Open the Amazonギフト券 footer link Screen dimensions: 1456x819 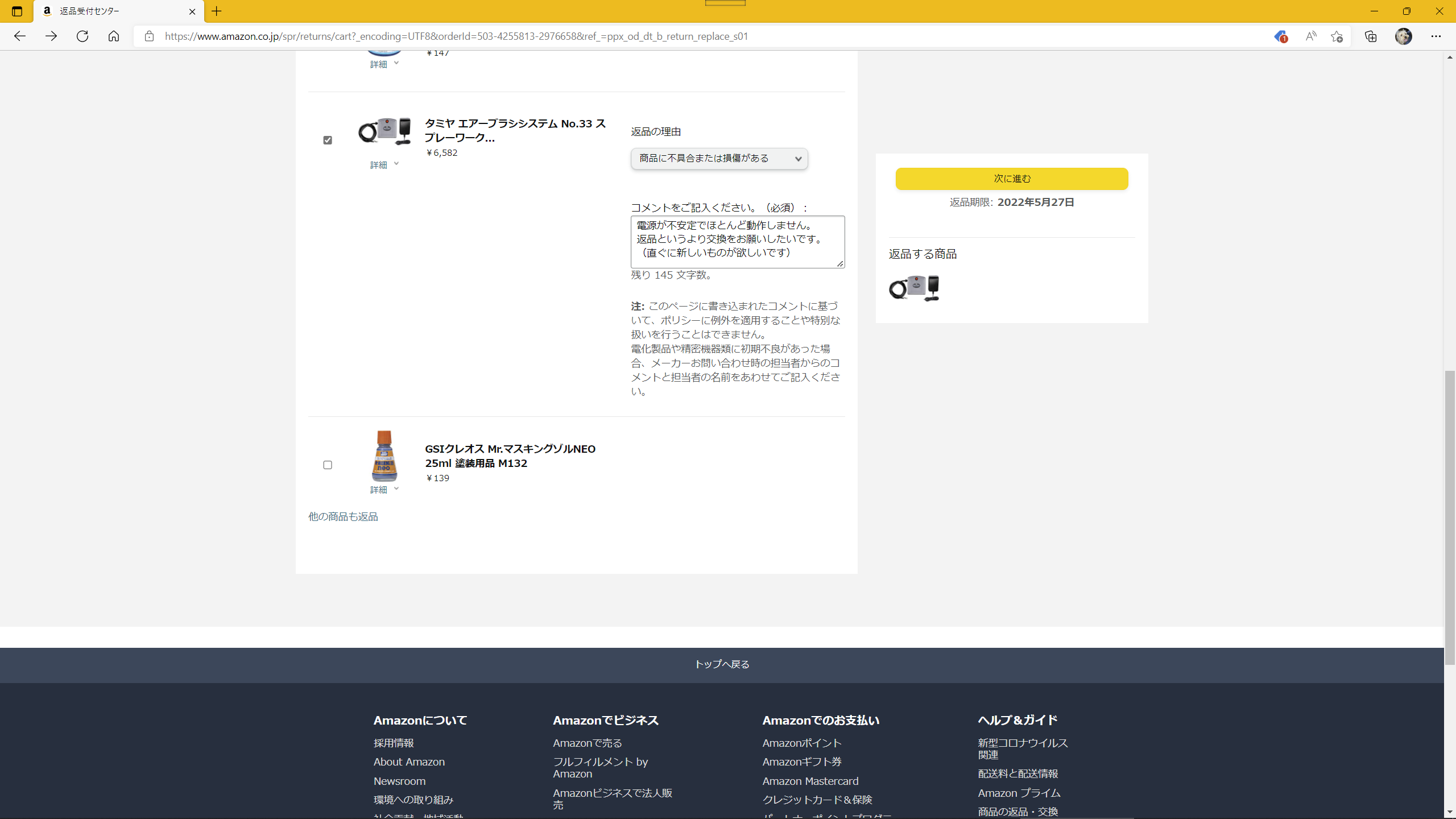click(802, 762)
